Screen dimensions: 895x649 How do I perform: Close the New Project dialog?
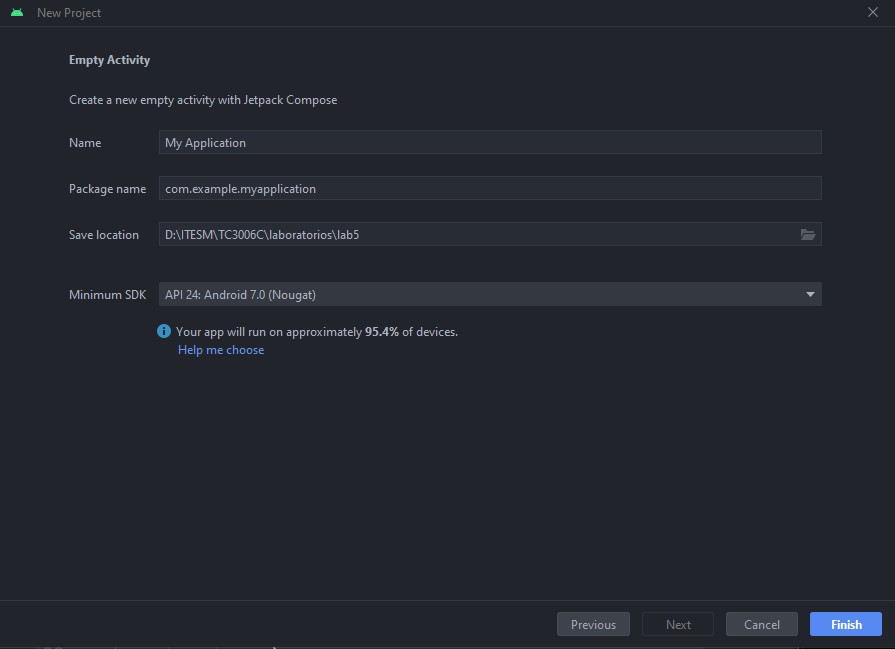[873, 13]
